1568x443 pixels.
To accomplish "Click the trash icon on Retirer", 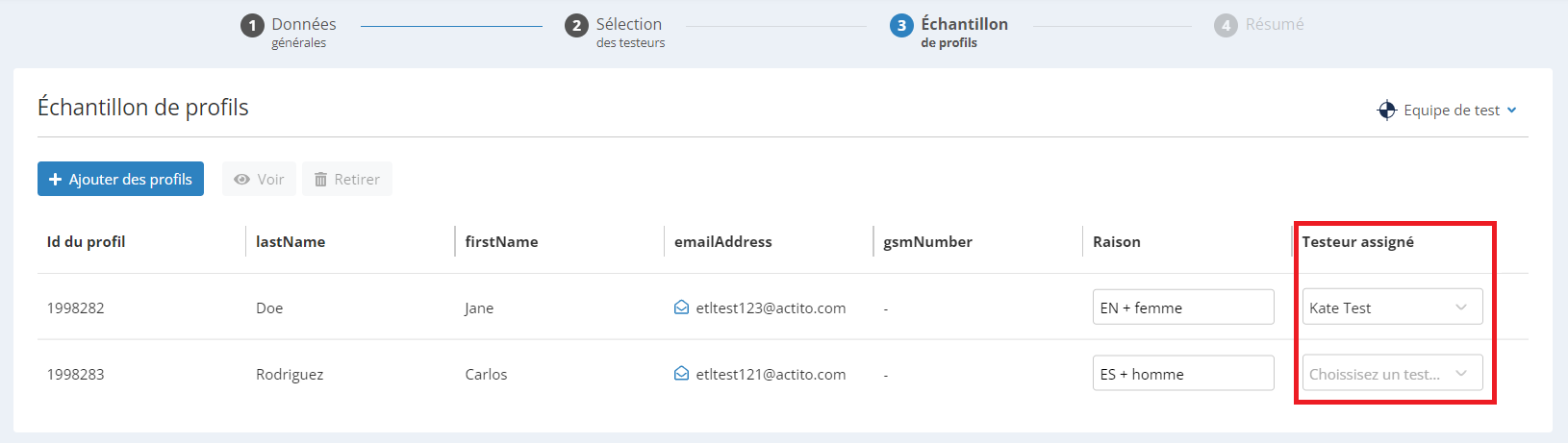I will click(320, 180).
